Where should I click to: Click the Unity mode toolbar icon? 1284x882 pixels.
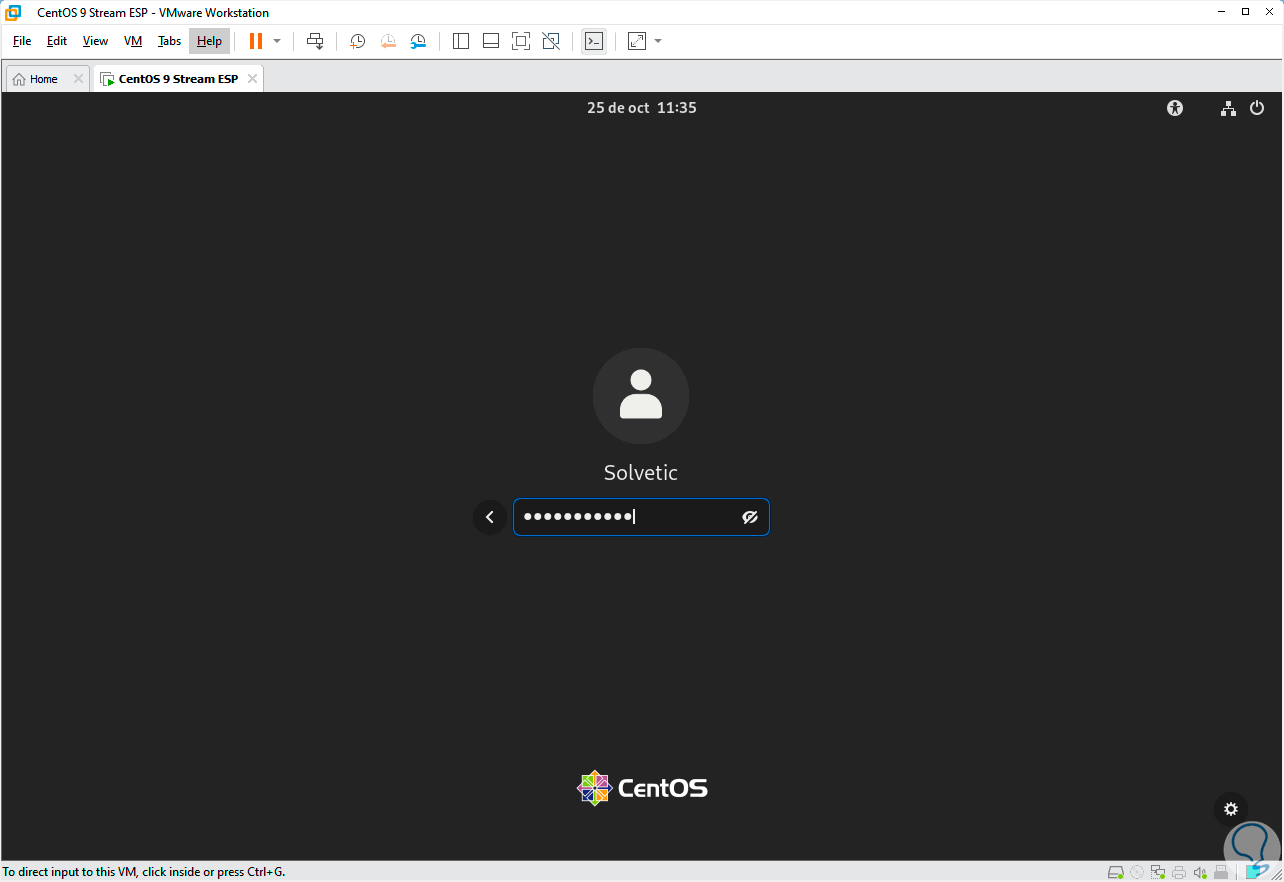click(551, 41)
